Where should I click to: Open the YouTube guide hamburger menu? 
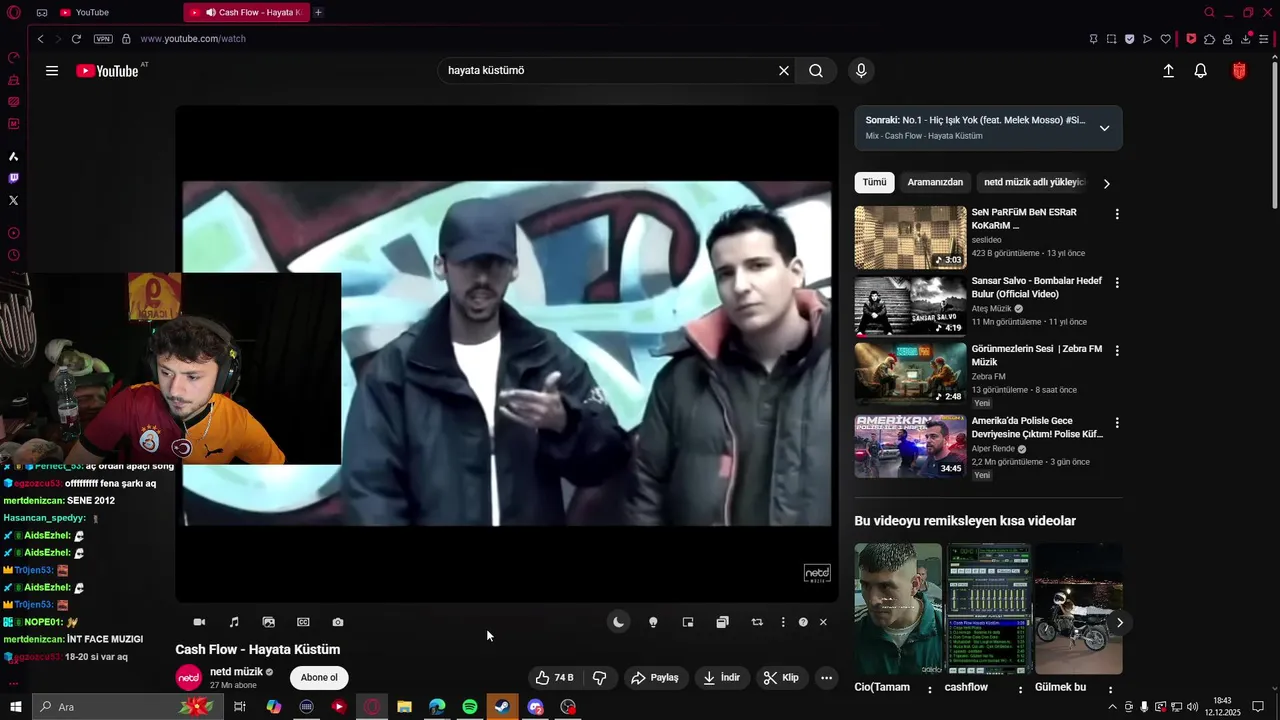coord(52,71)
